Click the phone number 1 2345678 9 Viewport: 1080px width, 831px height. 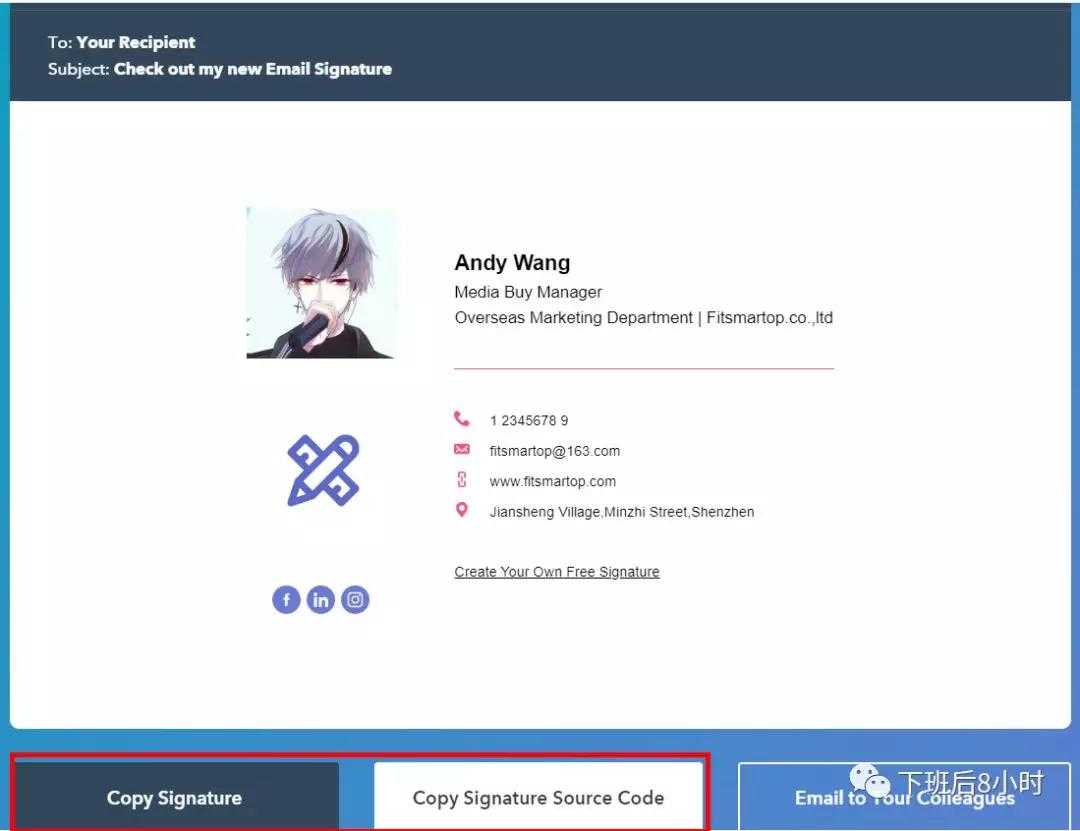529,421
